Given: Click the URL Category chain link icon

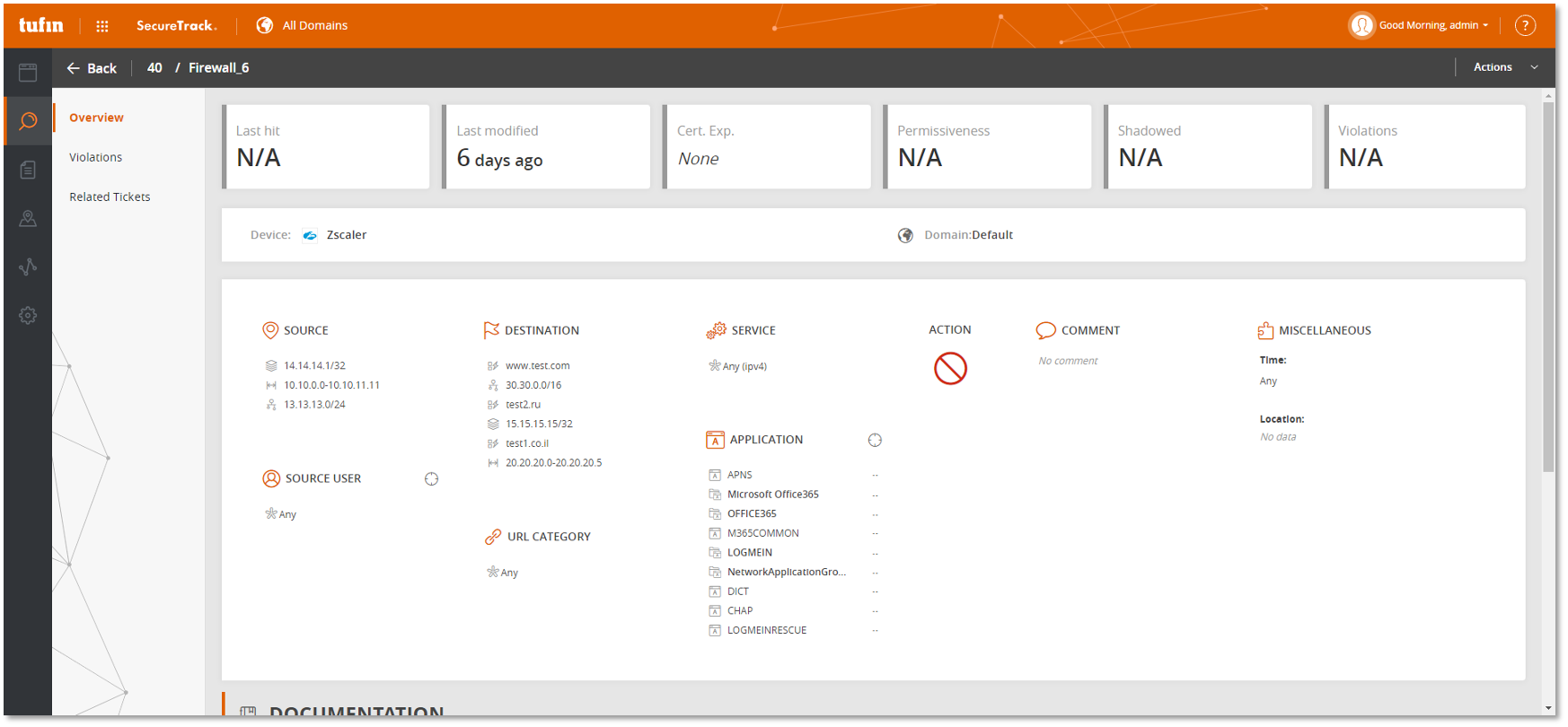Looking at the screenshot, I should pos(493,537).
